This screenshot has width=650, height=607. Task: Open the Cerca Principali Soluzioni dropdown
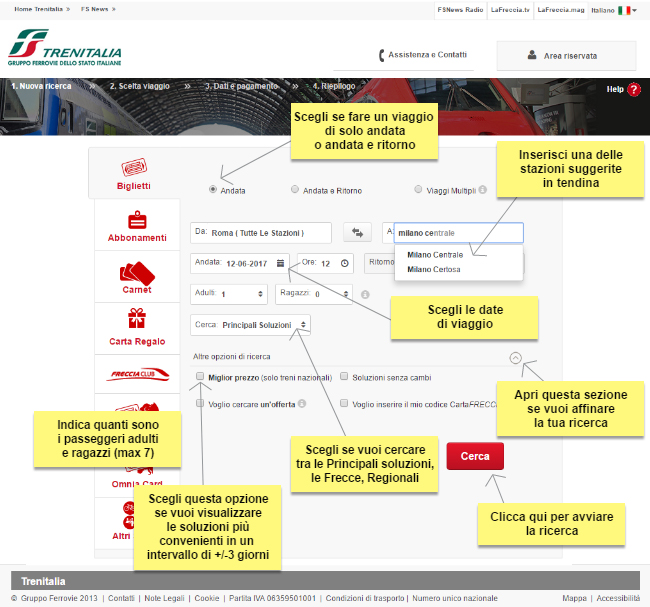pyautogui.click(x=250, y=324)
